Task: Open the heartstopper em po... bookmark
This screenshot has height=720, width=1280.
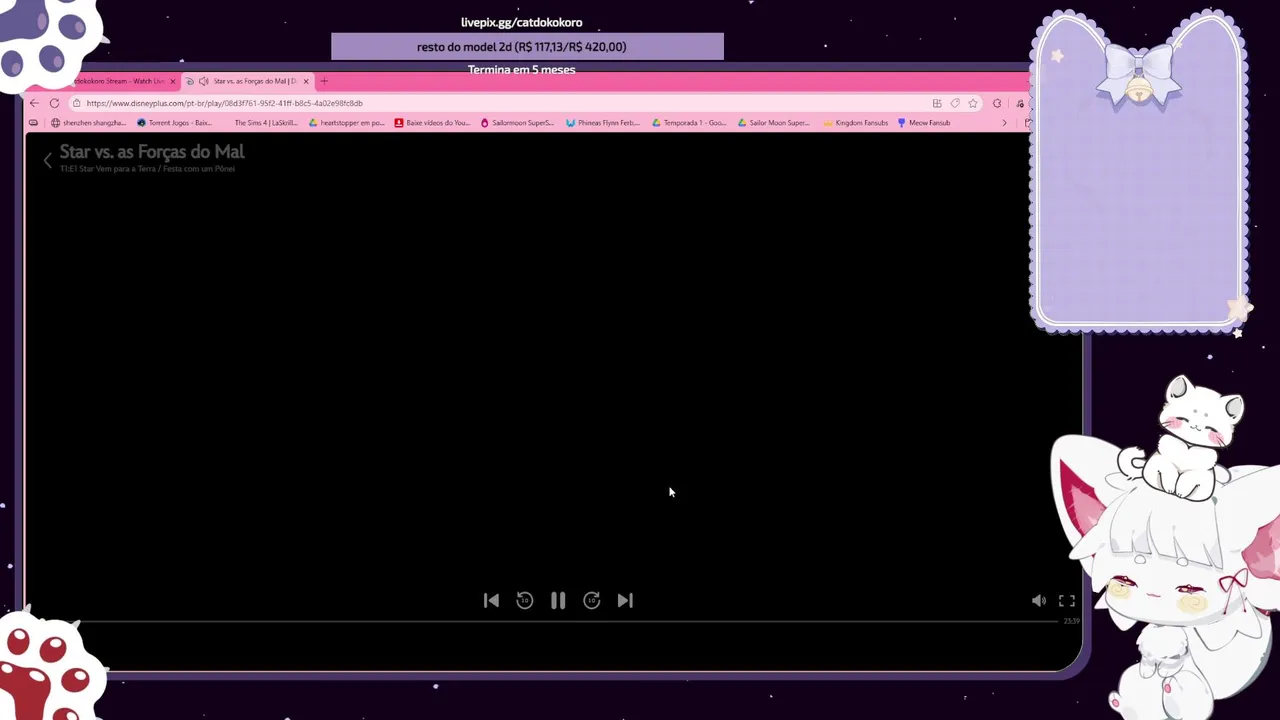Action: (346, 123)
